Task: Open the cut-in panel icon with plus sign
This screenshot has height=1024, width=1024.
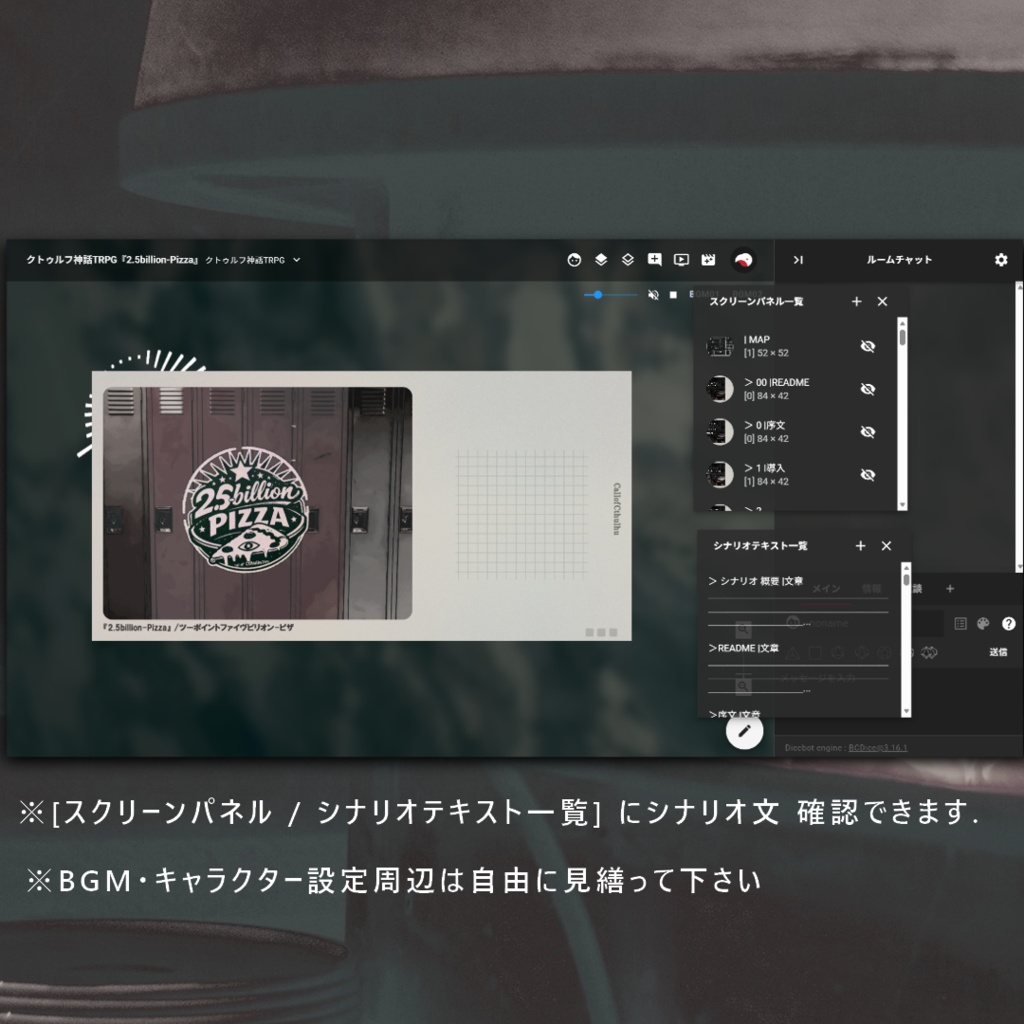Action: coord(652,259)
